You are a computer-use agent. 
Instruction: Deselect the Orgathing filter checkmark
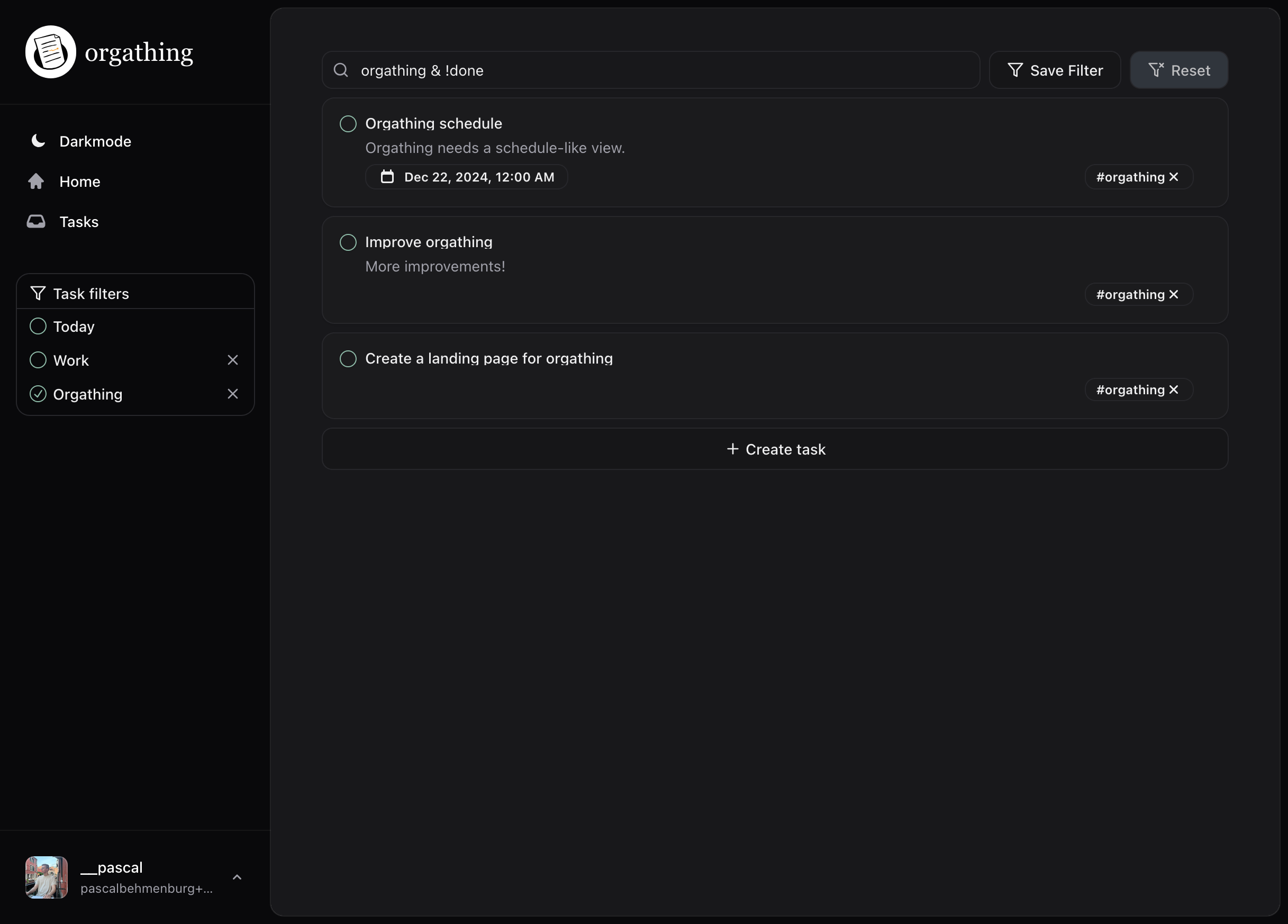click(x=38, y=394)
